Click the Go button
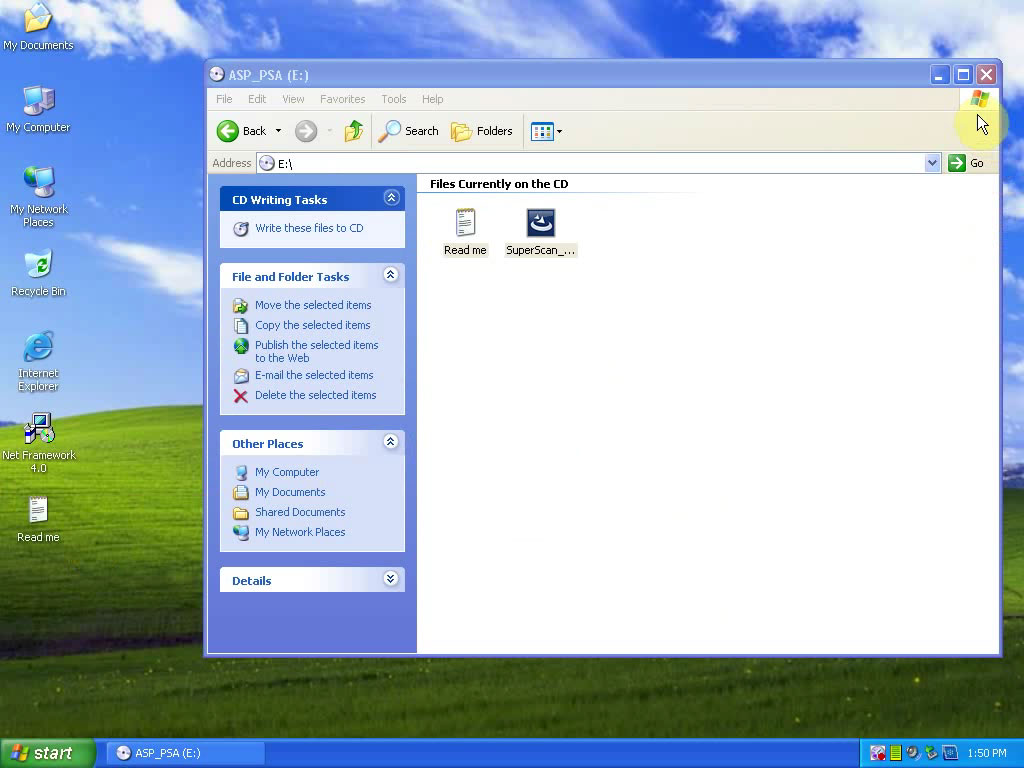Screen dimensions: 1024x768 [x=967, y=163]
